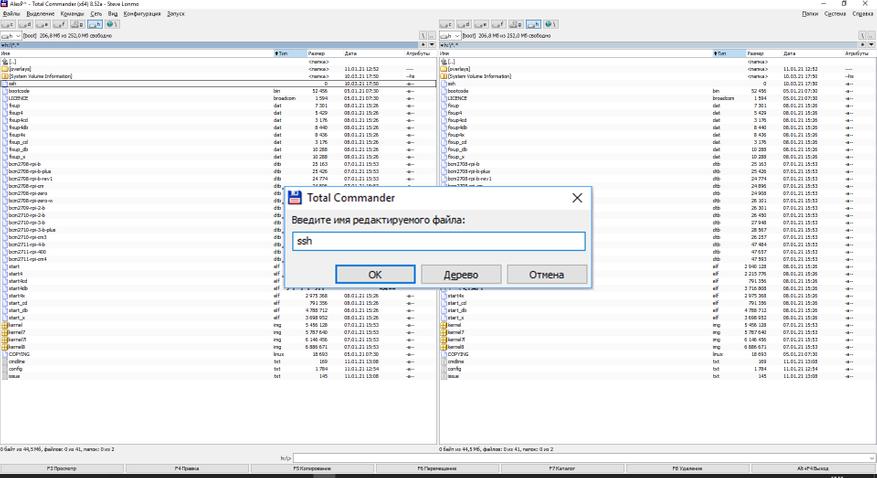Switch left panel to drive f
Screen dimensions: 877x478
(x=60, y=25)
